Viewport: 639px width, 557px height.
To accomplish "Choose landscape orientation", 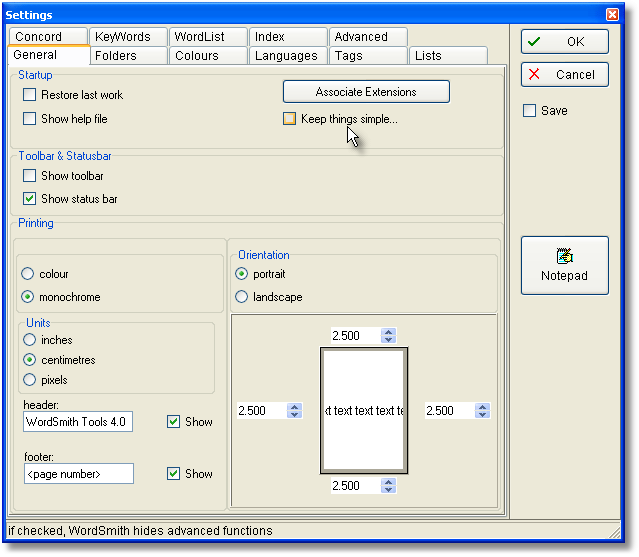I will (x=241, y=297).
